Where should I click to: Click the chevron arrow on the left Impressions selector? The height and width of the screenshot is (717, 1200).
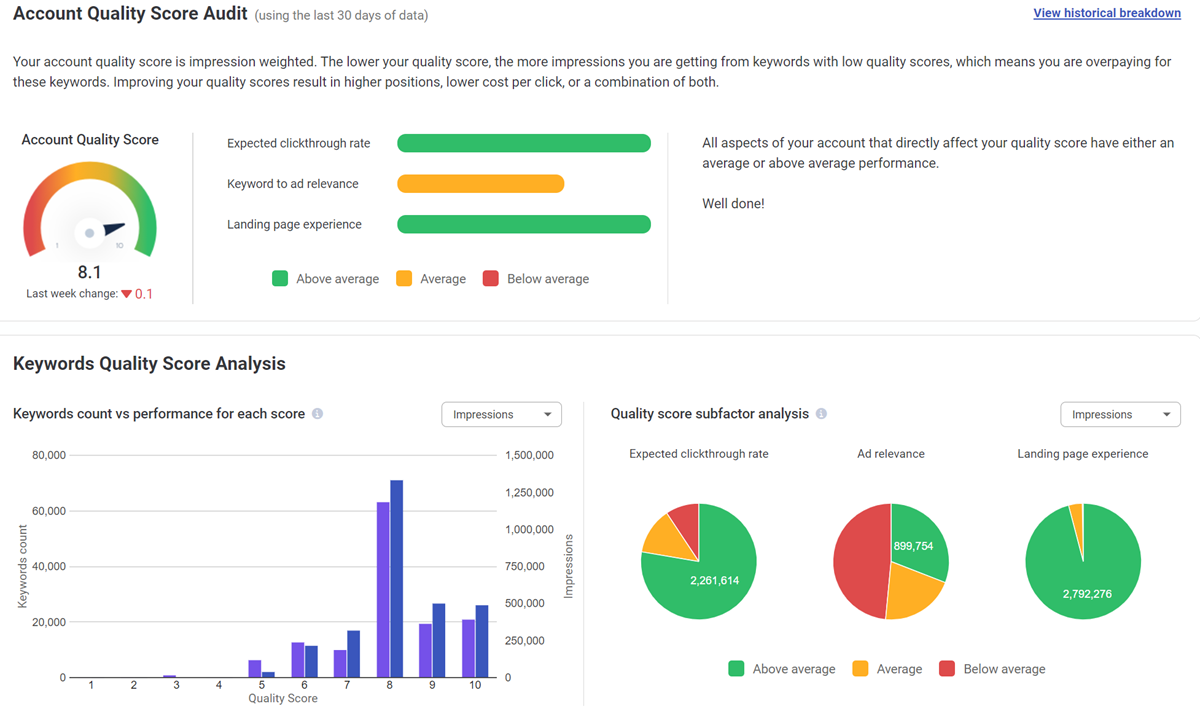coord(548,414)
